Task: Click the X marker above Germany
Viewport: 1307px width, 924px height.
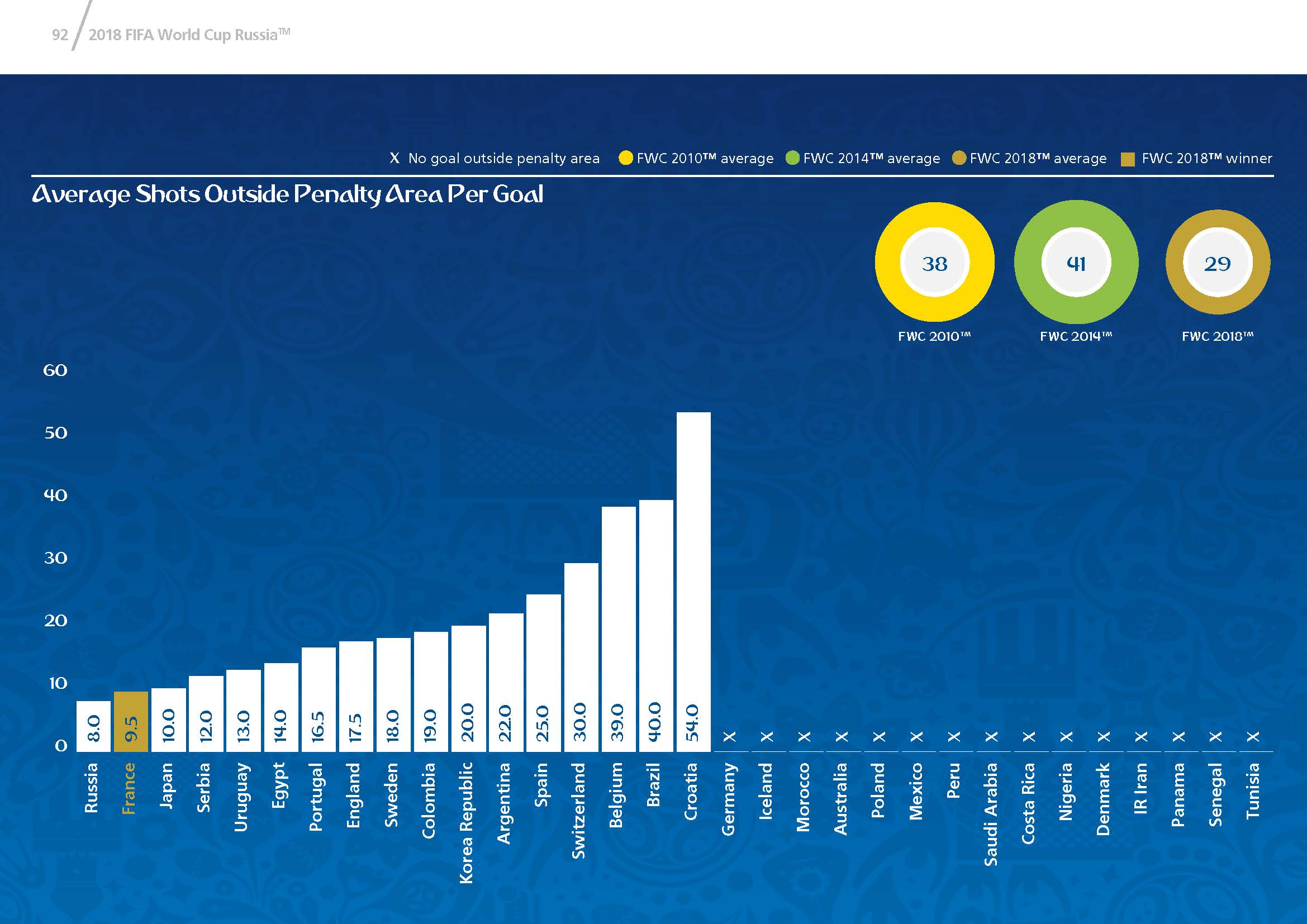Action: (729, 737)
